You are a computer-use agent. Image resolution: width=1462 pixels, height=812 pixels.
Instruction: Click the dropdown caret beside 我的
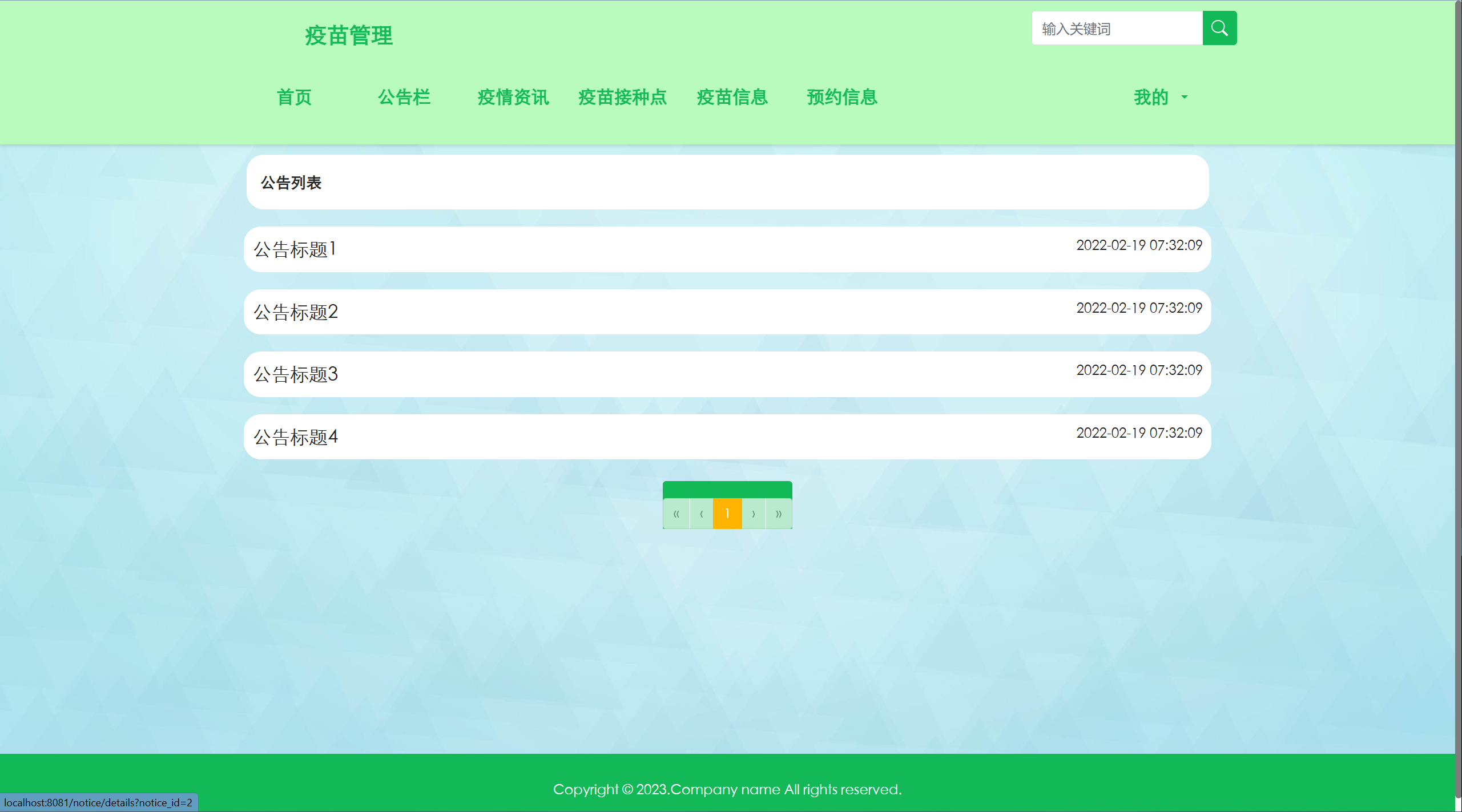pos(1185,98)
